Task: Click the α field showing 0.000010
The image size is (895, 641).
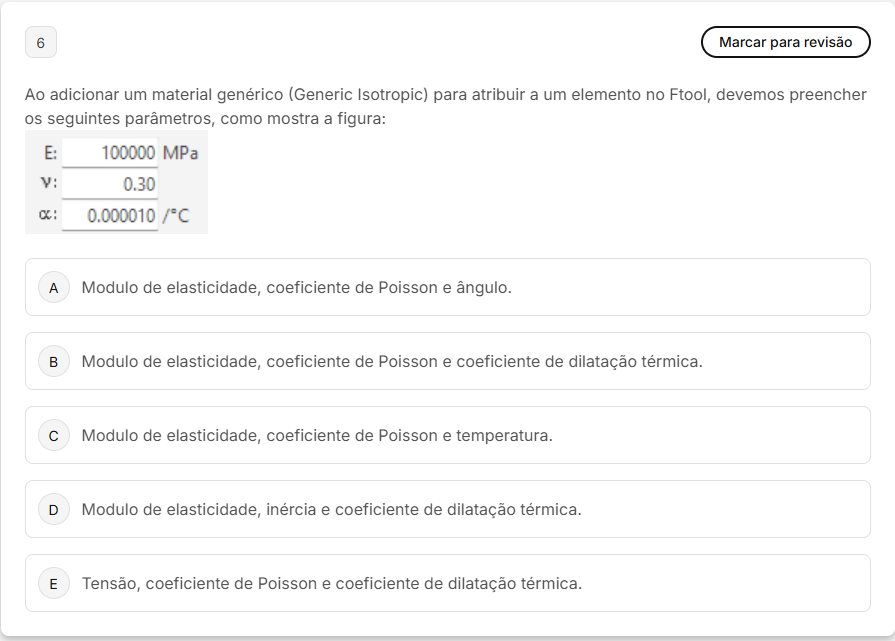Action: coord(110,215)
